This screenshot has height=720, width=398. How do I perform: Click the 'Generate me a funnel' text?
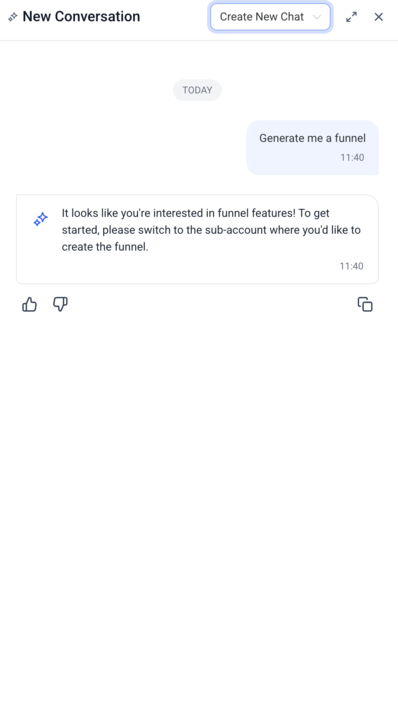pyautogui.click(x=313, y=138)
